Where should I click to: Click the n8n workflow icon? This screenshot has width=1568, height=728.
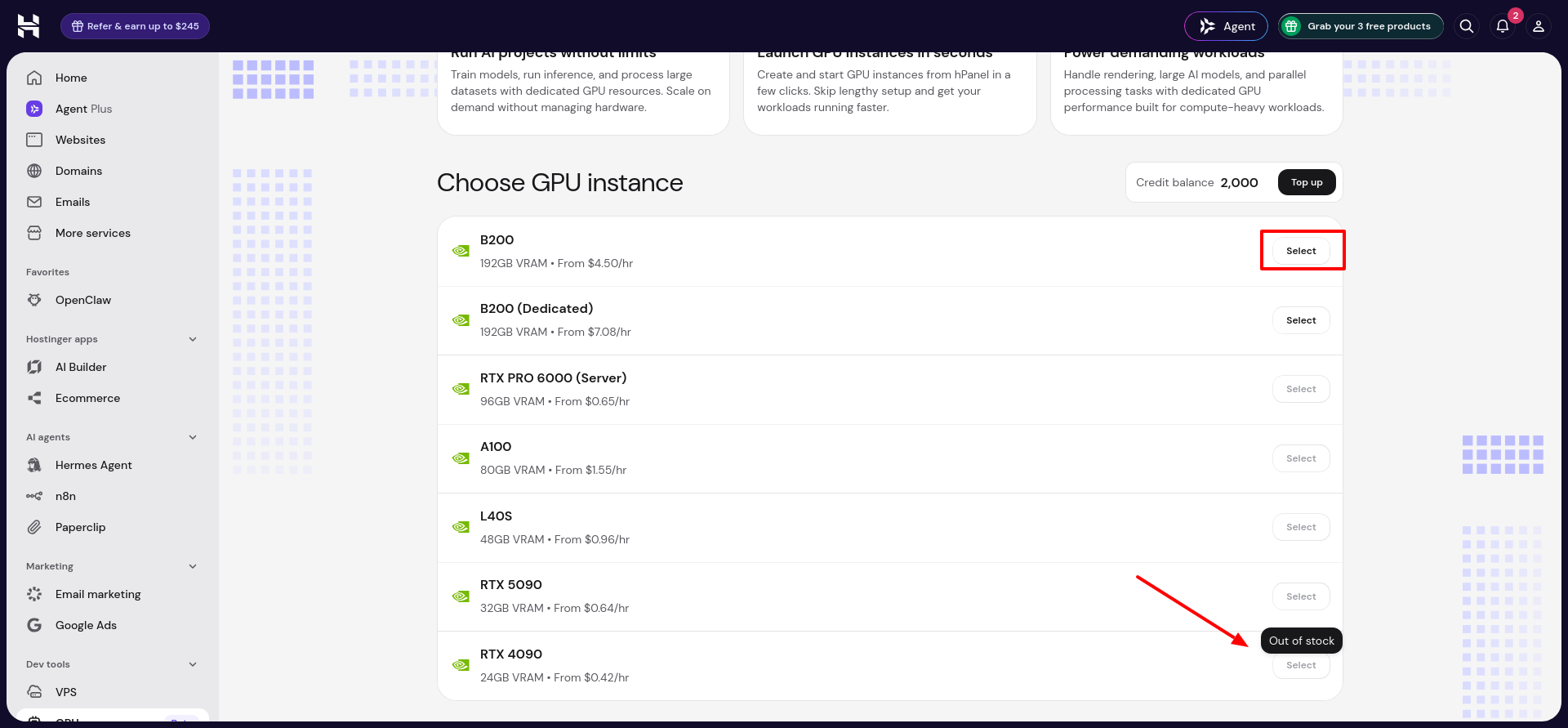coord(34,496)
